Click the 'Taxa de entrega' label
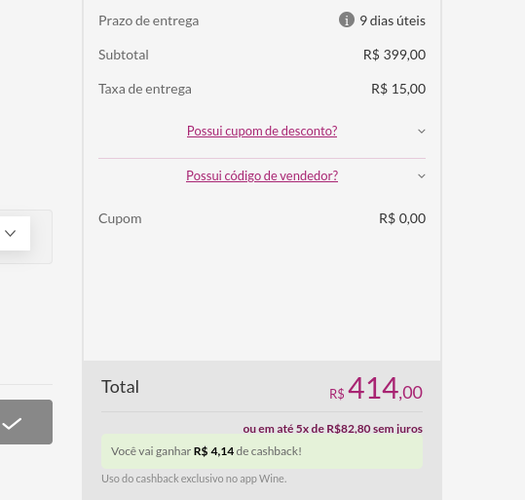This screenshot has width=525, height=500. (x=145, y=89)
